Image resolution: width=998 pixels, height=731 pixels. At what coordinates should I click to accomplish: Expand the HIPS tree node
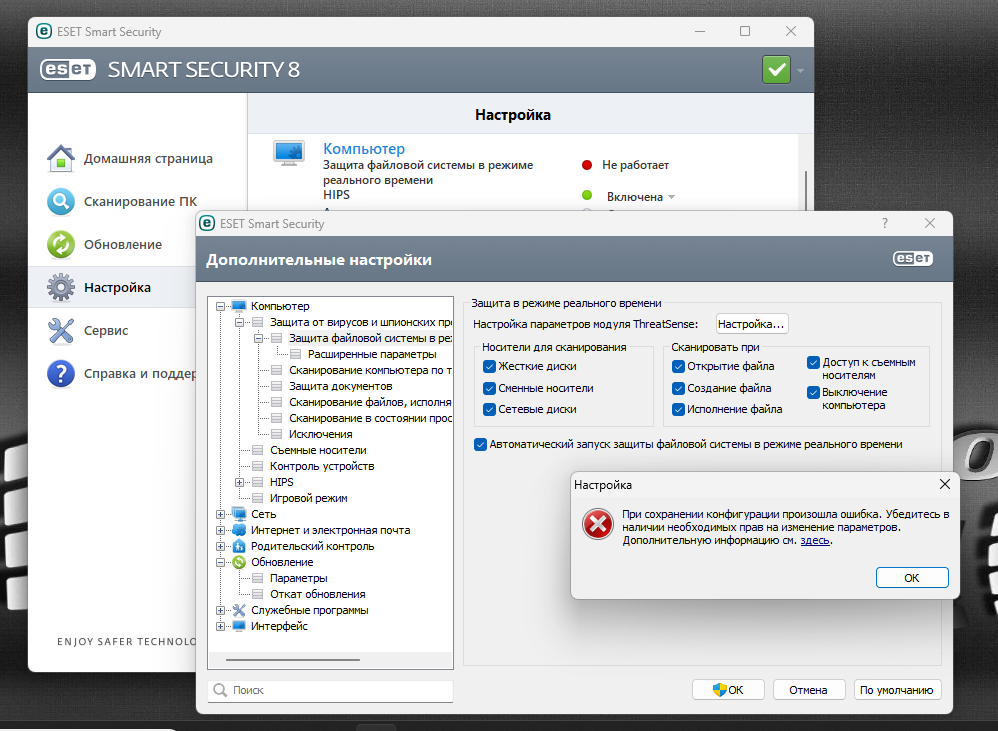[239, 482]
